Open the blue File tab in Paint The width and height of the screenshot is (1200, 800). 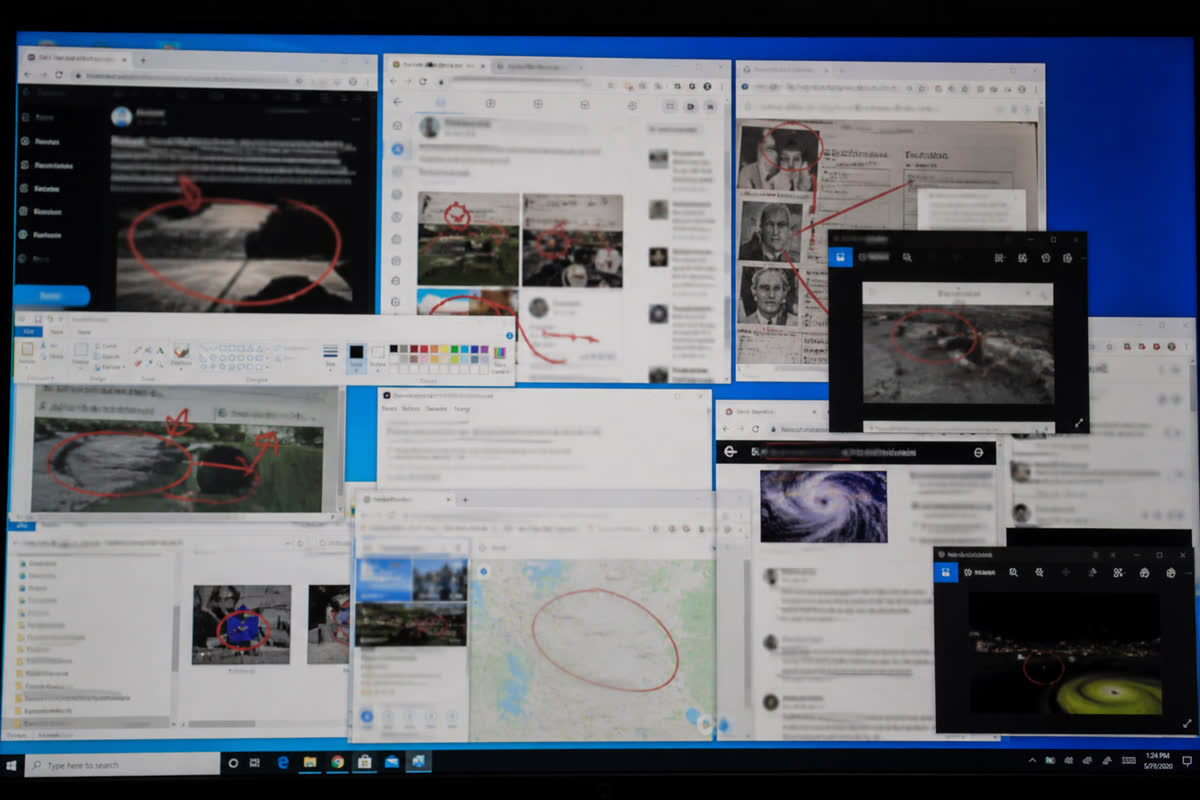[x=29, y=332]
